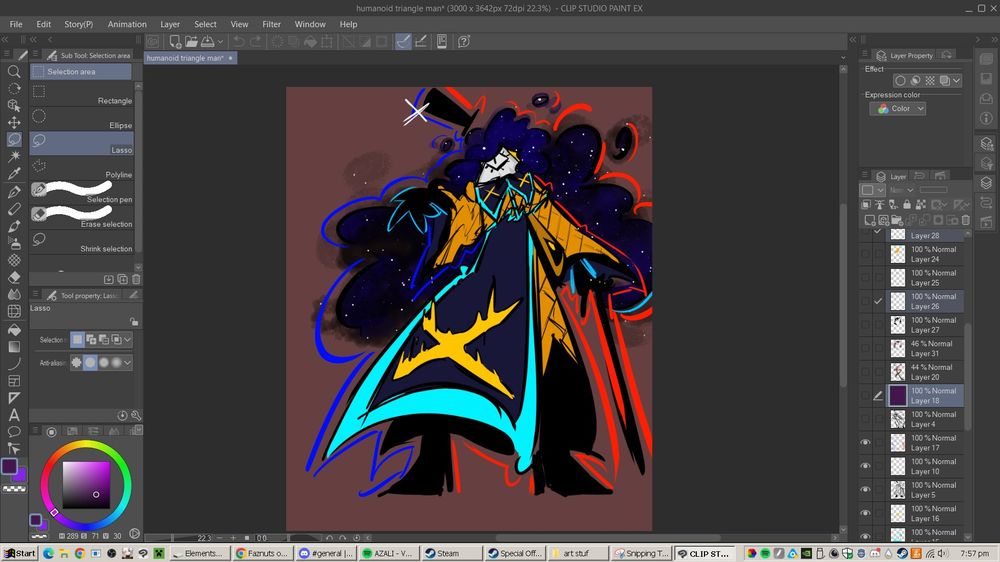Open Steam from the taskbar

[x=452, y=553]
